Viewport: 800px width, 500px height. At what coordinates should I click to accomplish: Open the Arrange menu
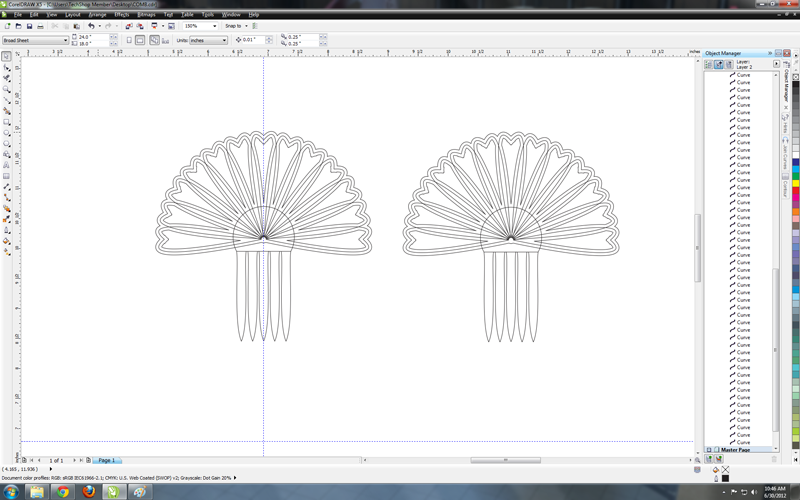pos(97,15)
